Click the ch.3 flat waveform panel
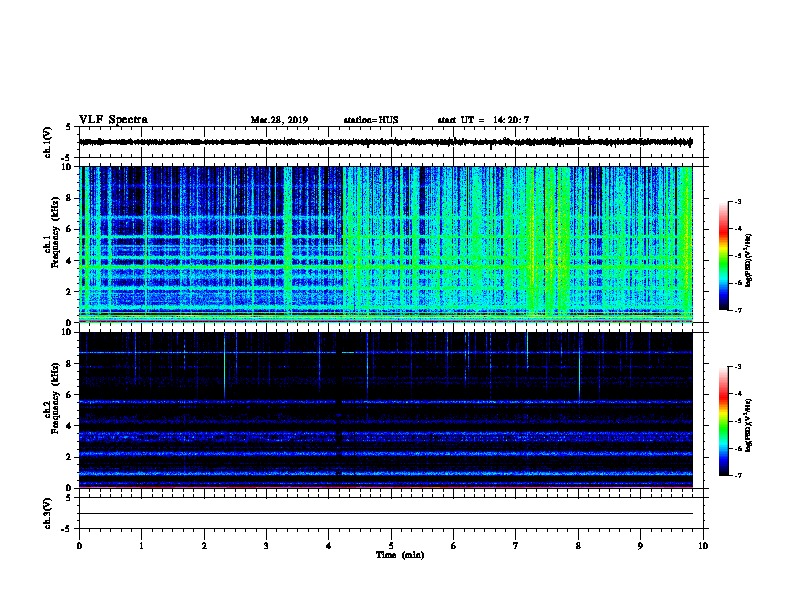The height and width of the screenshot is (612, 792). coord(393,513)
